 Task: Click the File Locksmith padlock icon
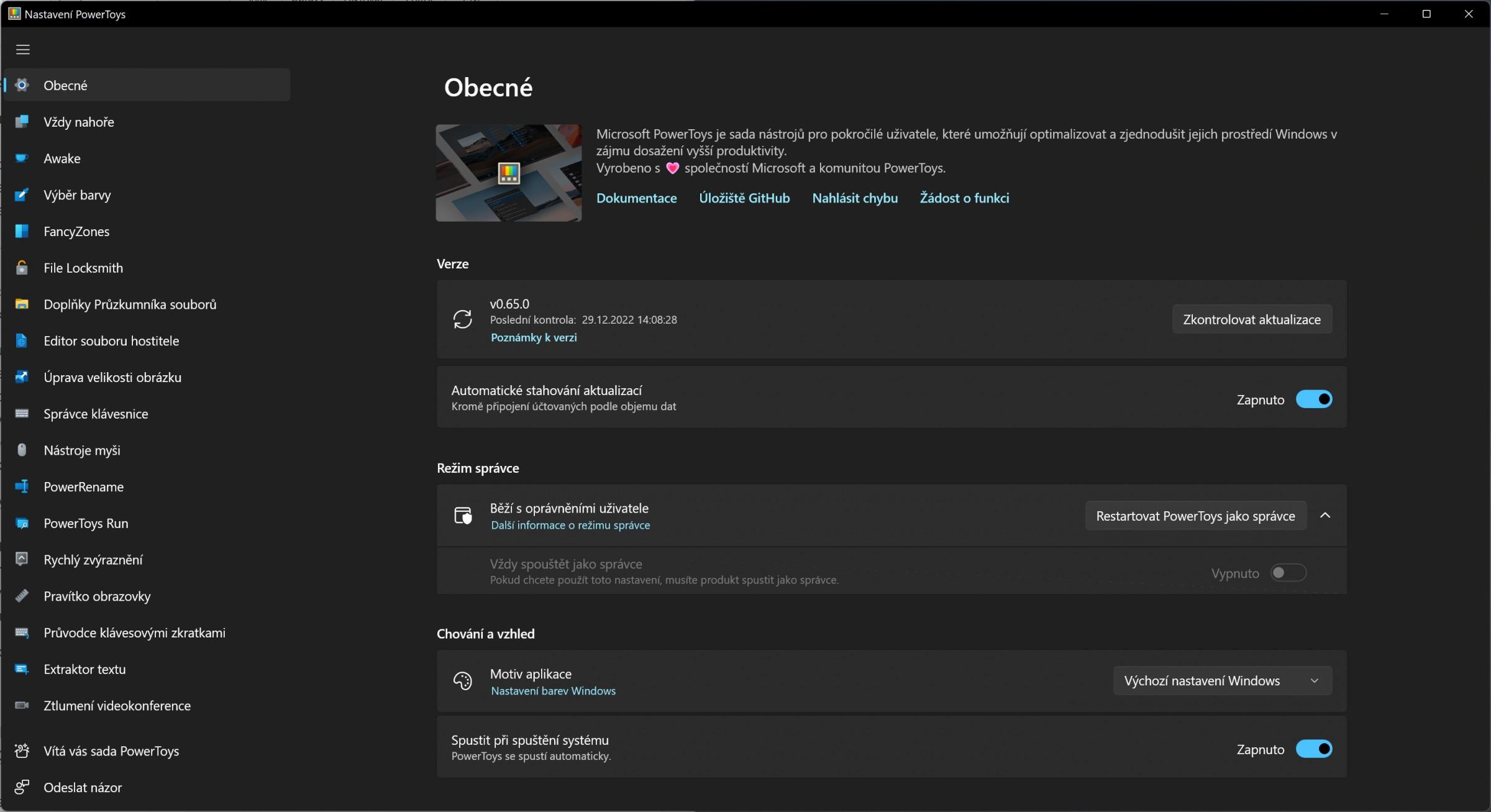22,268
